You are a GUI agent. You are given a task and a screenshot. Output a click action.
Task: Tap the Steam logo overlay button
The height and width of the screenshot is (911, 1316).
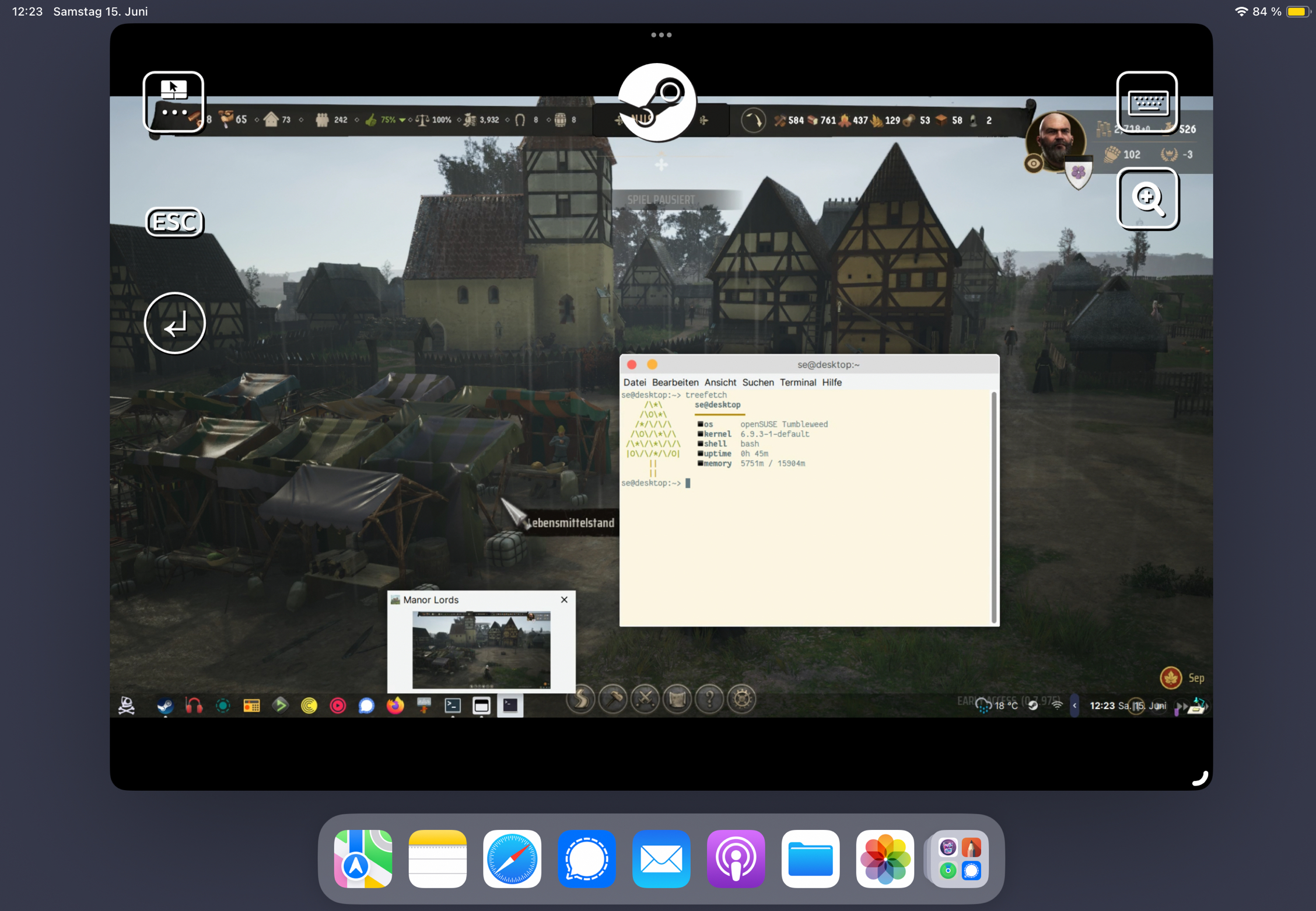point(656,103)
